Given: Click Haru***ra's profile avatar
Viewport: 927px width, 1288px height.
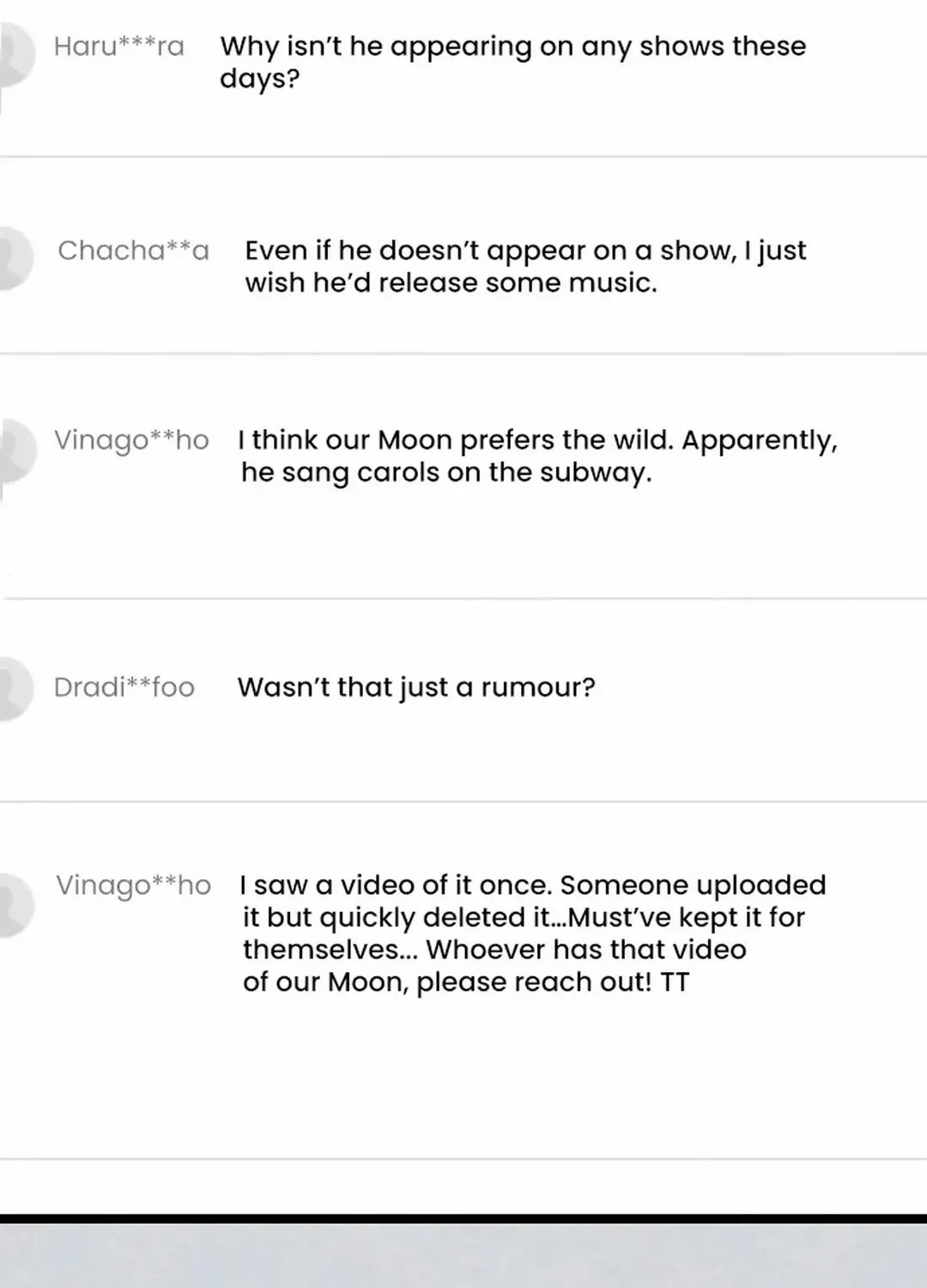Looking at the screenshot, I should coord(15,53).
